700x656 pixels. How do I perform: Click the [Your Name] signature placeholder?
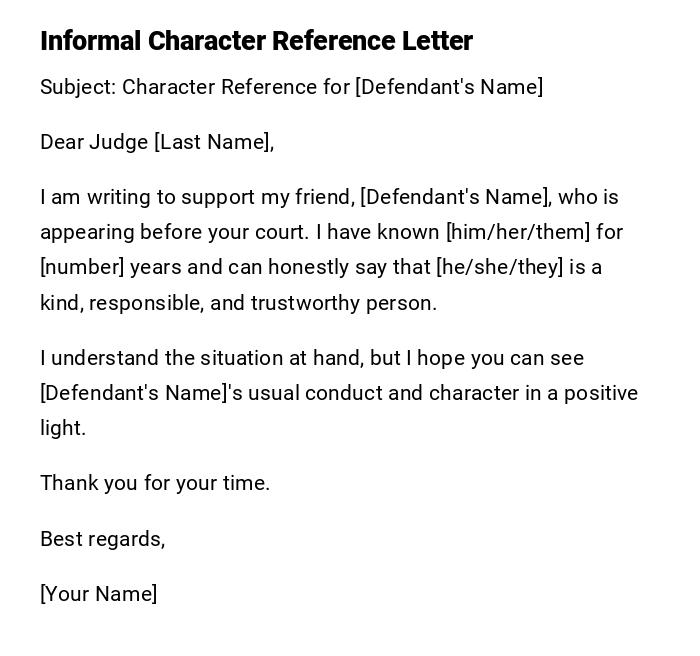pos(98,594)
